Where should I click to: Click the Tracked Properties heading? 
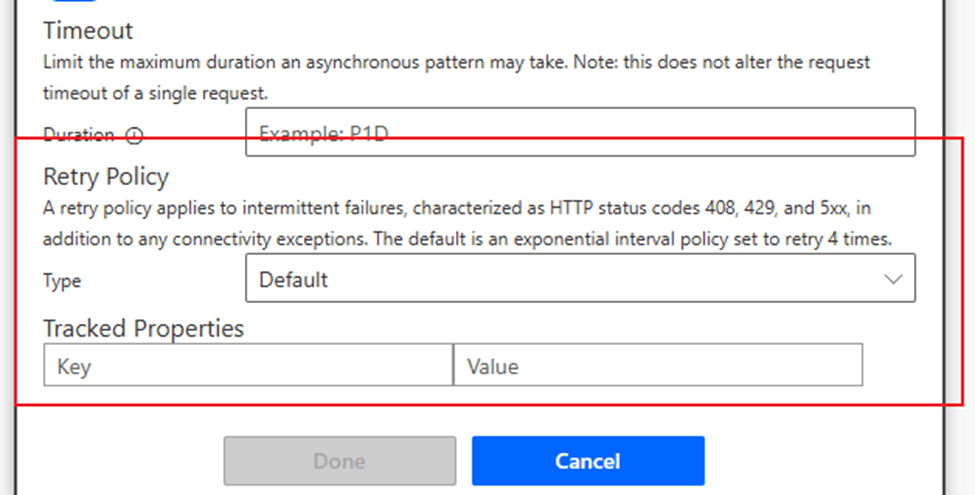pyautogui.click(x=143, y=328)
